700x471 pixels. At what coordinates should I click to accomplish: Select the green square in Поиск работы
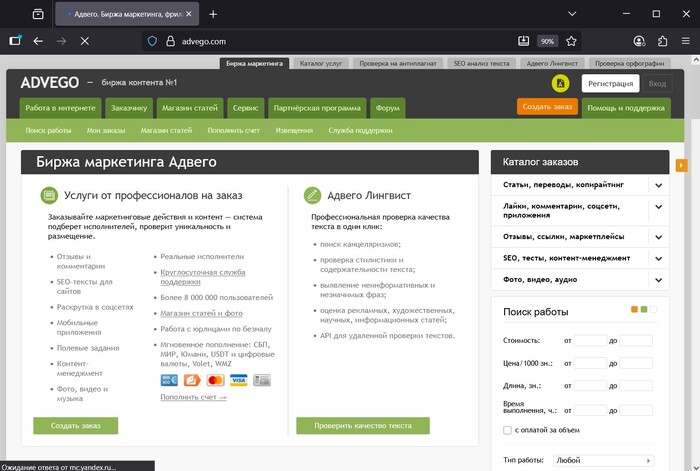pos(644,309)
